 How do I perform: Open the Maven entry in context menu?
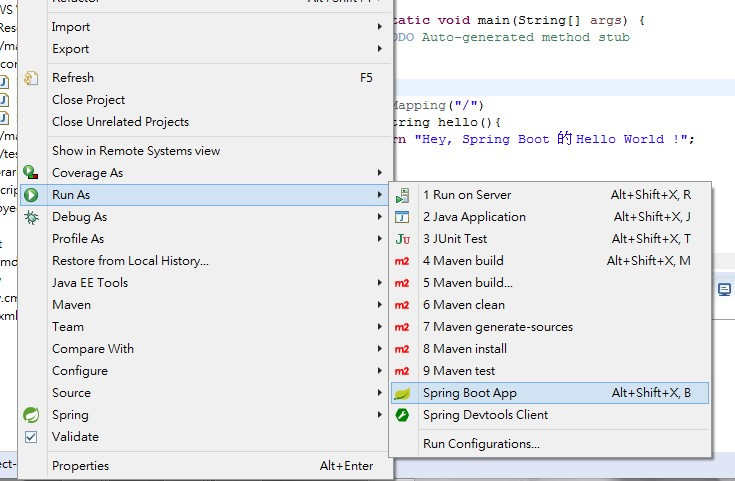pyautogui.click(x=205, y=305)
